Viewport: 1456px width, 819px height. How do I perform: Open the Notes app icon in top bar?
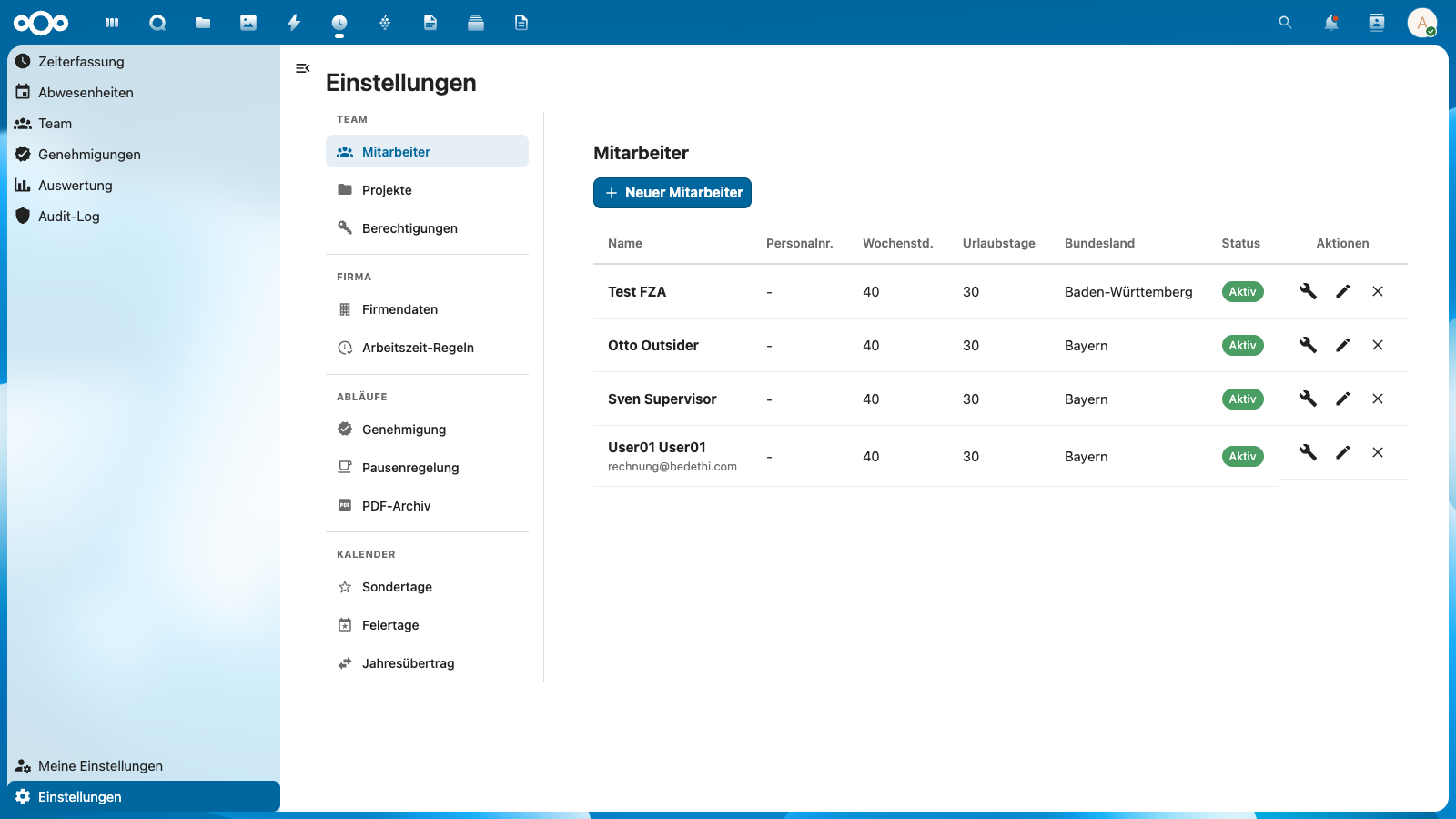coord(430,23)
